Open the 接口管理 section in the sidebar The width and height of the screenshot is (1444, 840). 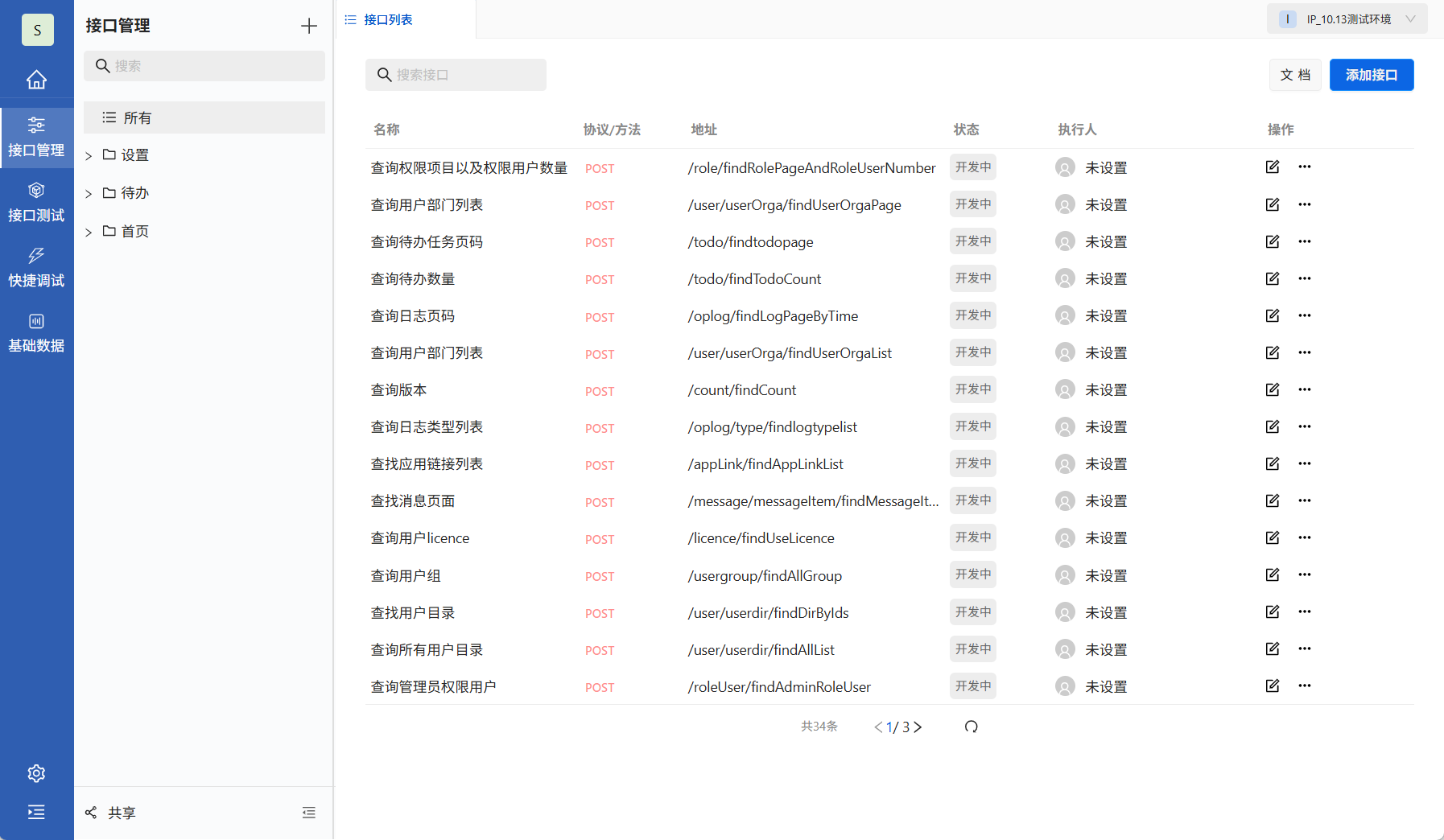click(36, 137)
